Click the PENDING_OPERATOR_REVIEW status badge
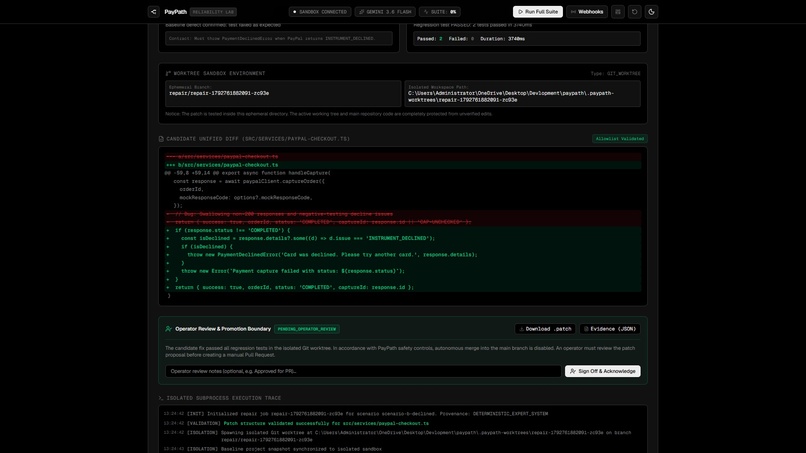The height and width of the screenshot is (453, 806). pos(307,329)
